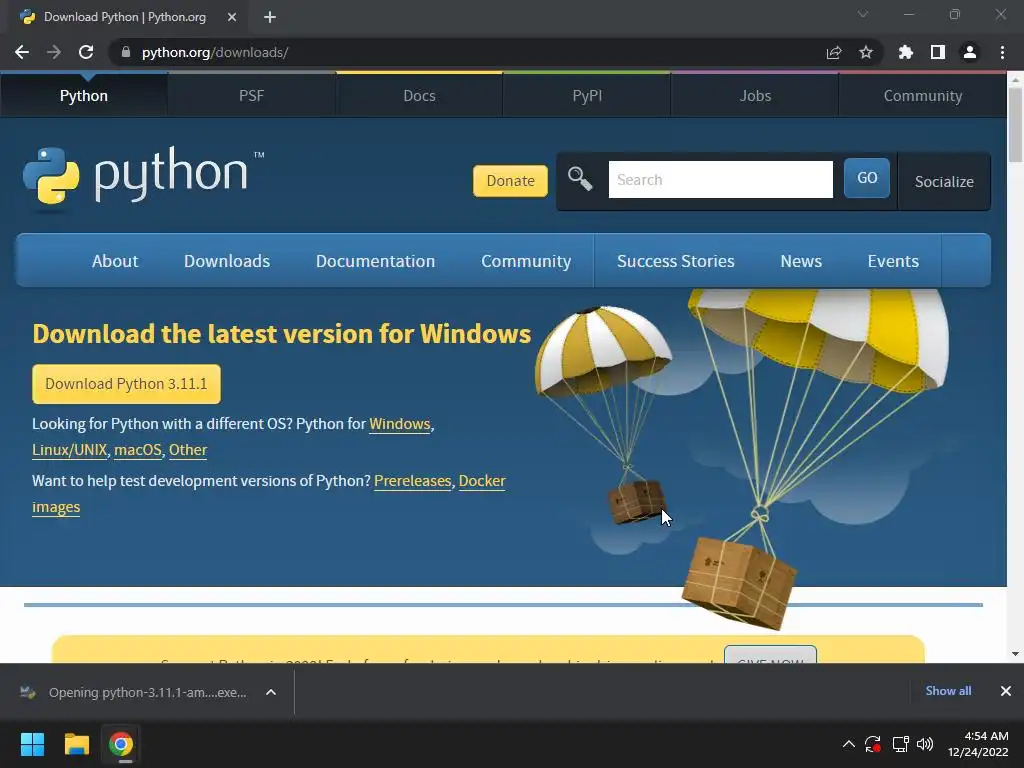This screenshot has height=768, width=1024.
Task: Select the Docs top-bar tab
Action: 419,96
